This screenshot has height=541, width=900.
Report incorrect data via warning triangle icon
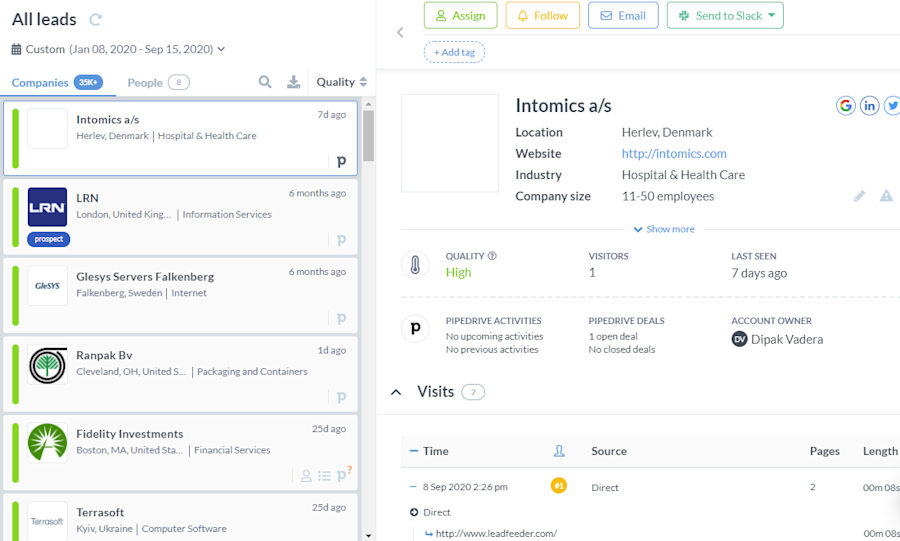click(886, 196)
